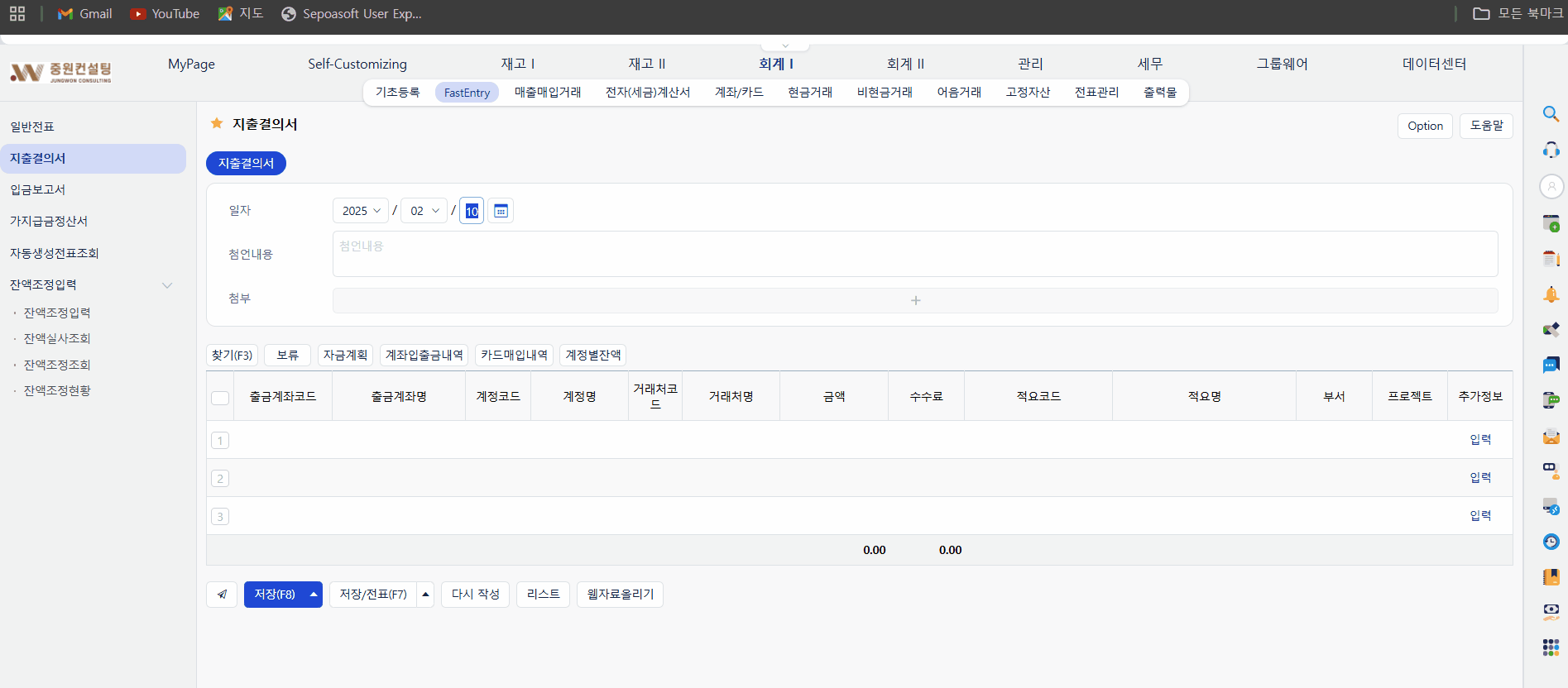Open the 그룹웨어 main menu
Screen dimensions: 1568x688
click(x=1283, y=64)
